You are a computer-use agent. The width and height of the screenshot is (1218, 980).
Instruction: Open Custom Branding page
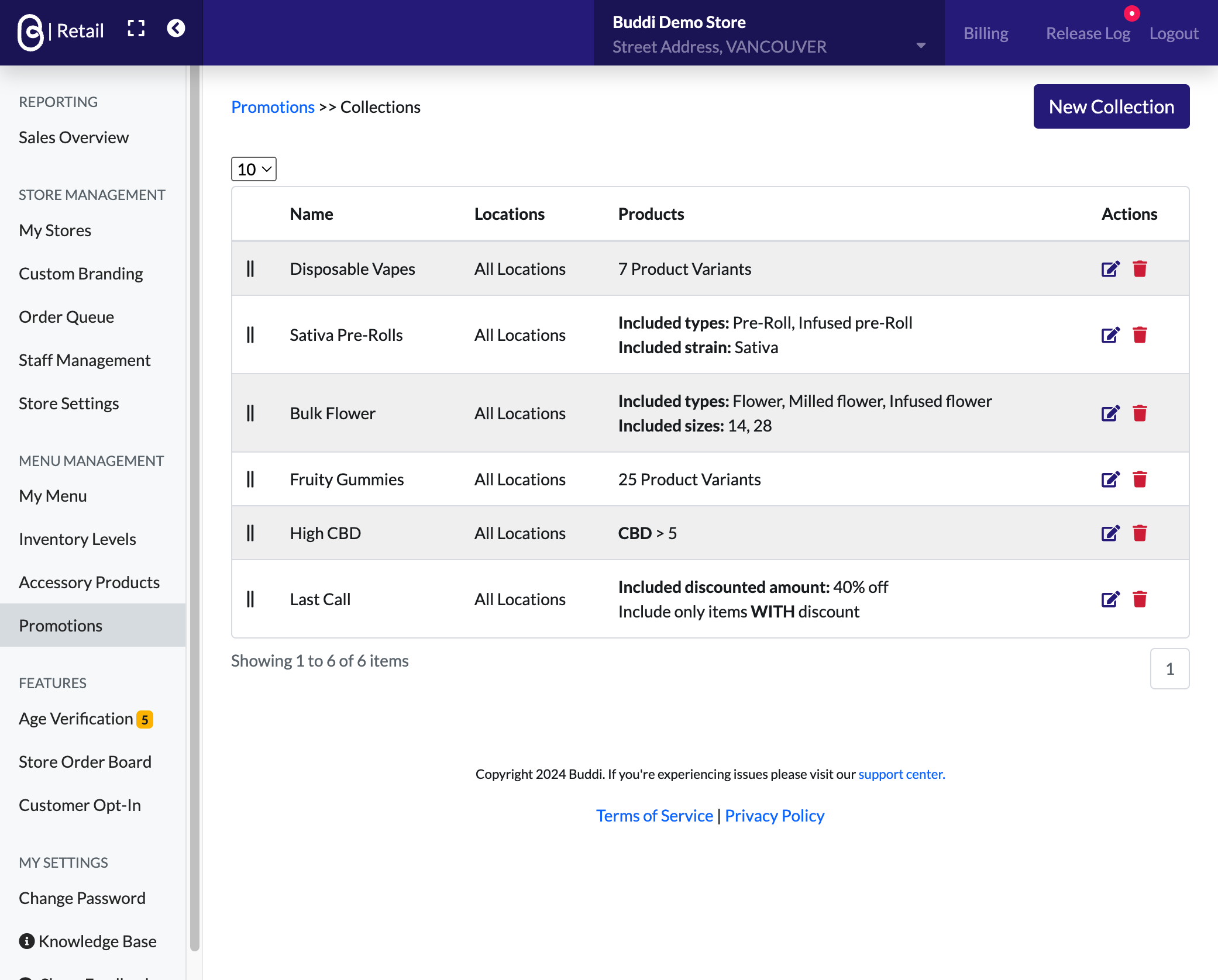pyautogui.click(x=81, y=274)
